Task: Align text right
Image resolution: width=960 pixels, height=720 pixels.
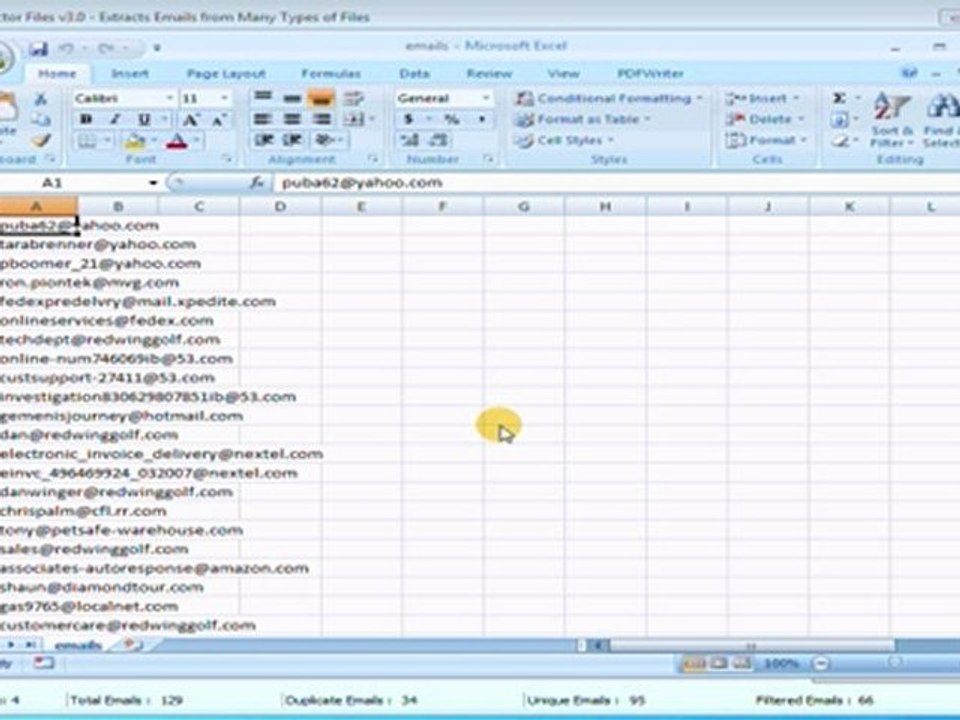Action: [x=321, y=119]
